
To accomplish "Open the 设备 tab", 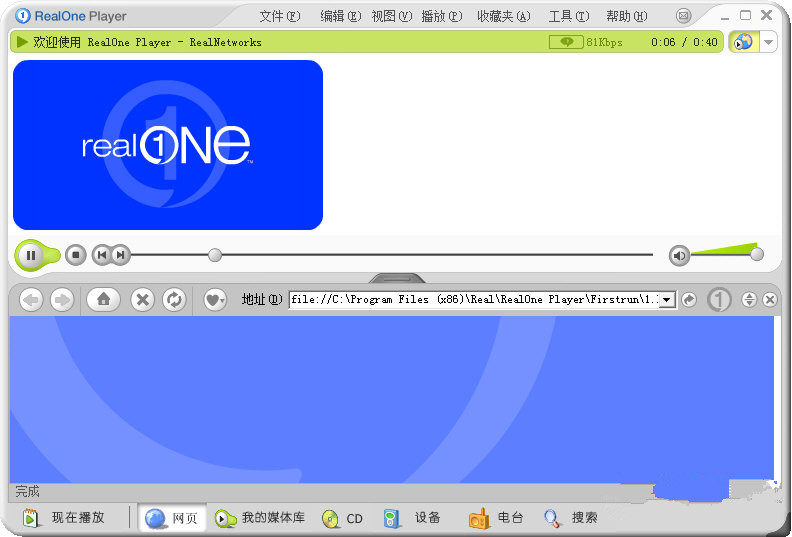I will coord(412,518).
